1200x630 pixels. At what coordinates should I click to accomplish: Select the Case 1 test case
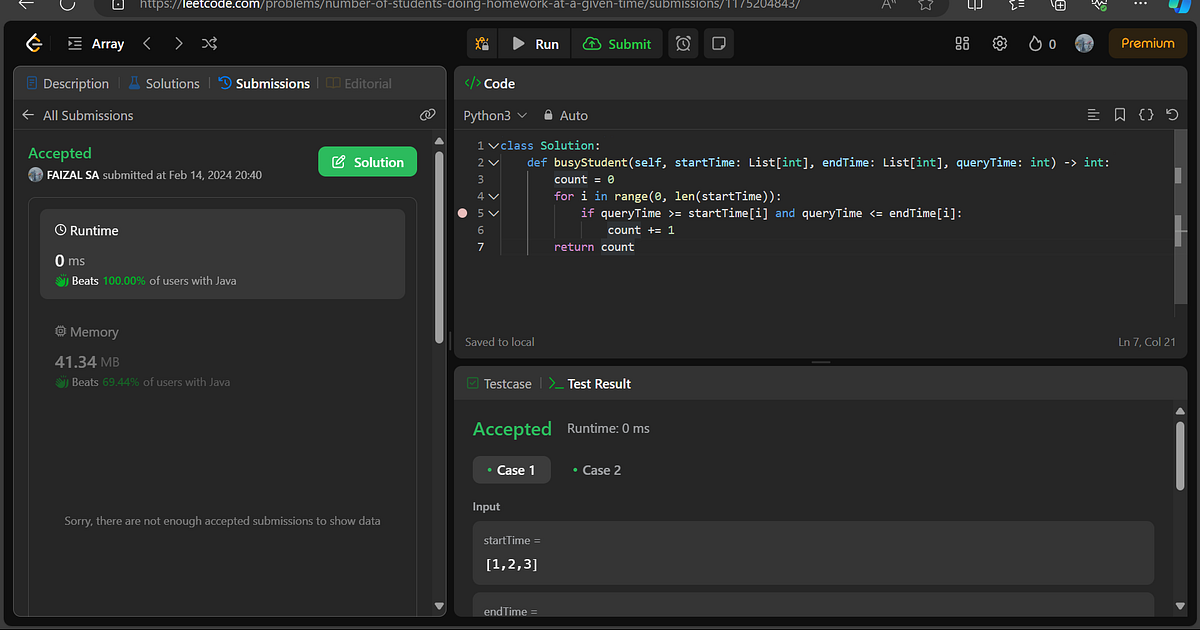coord(511,470)
